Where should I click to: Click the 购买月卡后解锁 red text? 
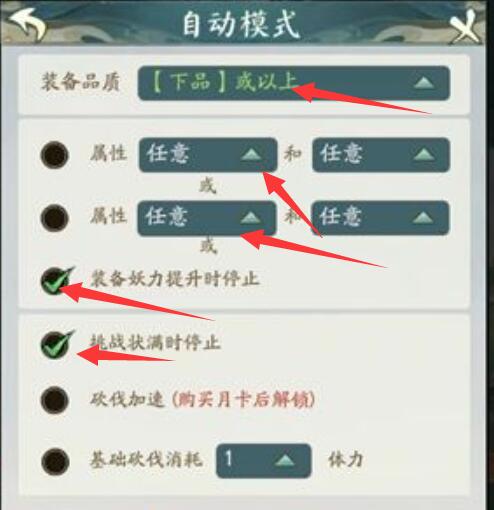point(243,400)
